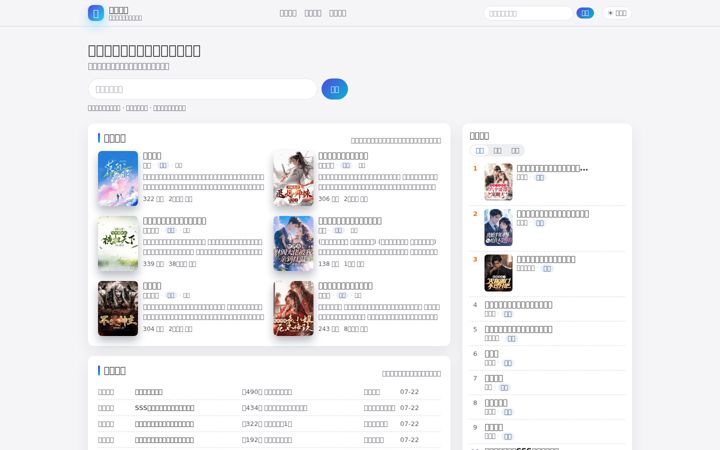The image size is (720, 450).
Task: Click the small blue header search button
Action: tap(585, 13)
